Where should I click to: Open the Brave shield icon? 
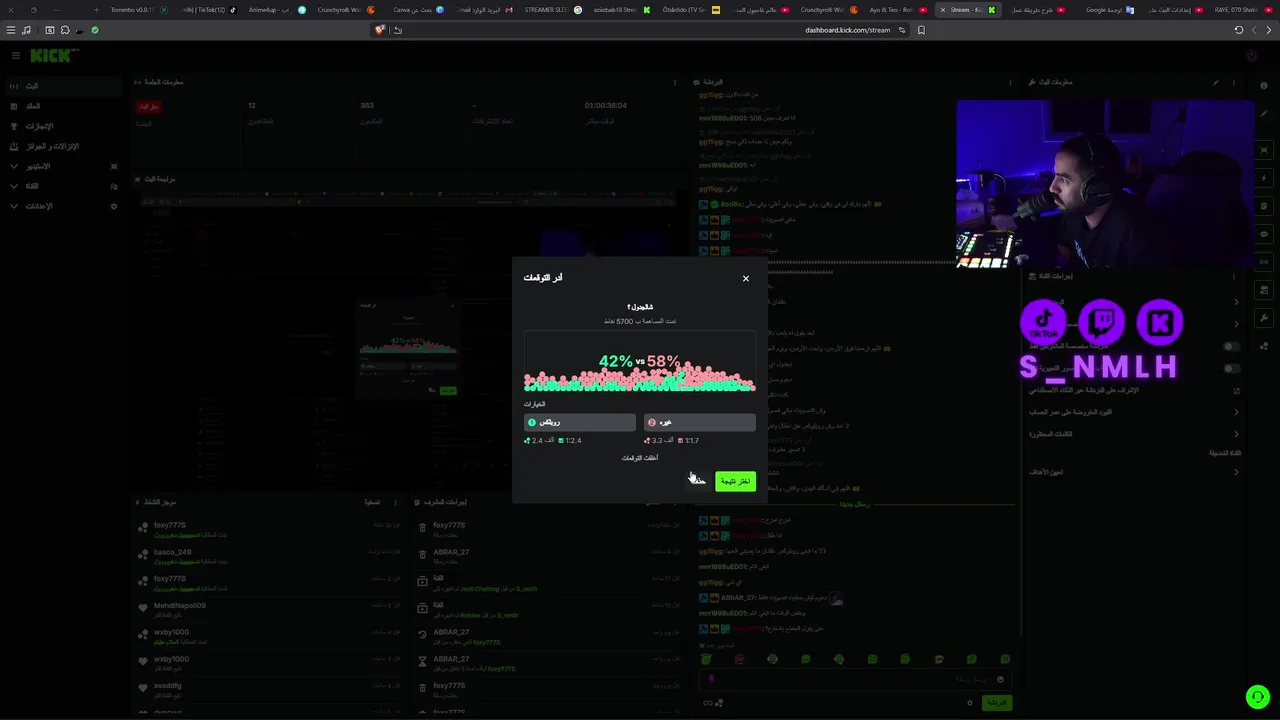pos(380,30)
